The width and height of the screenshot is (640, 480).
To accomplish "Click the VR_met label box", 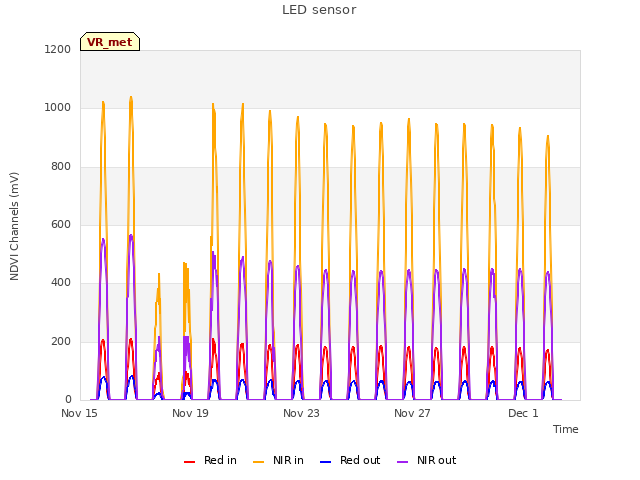I will 110,42.
